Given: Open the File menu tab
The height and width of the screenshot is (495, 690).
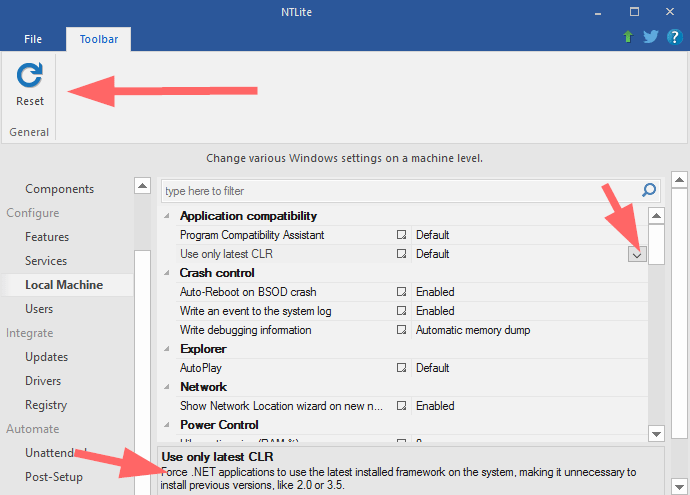Looking at the screenshot, I should [33, 39].
